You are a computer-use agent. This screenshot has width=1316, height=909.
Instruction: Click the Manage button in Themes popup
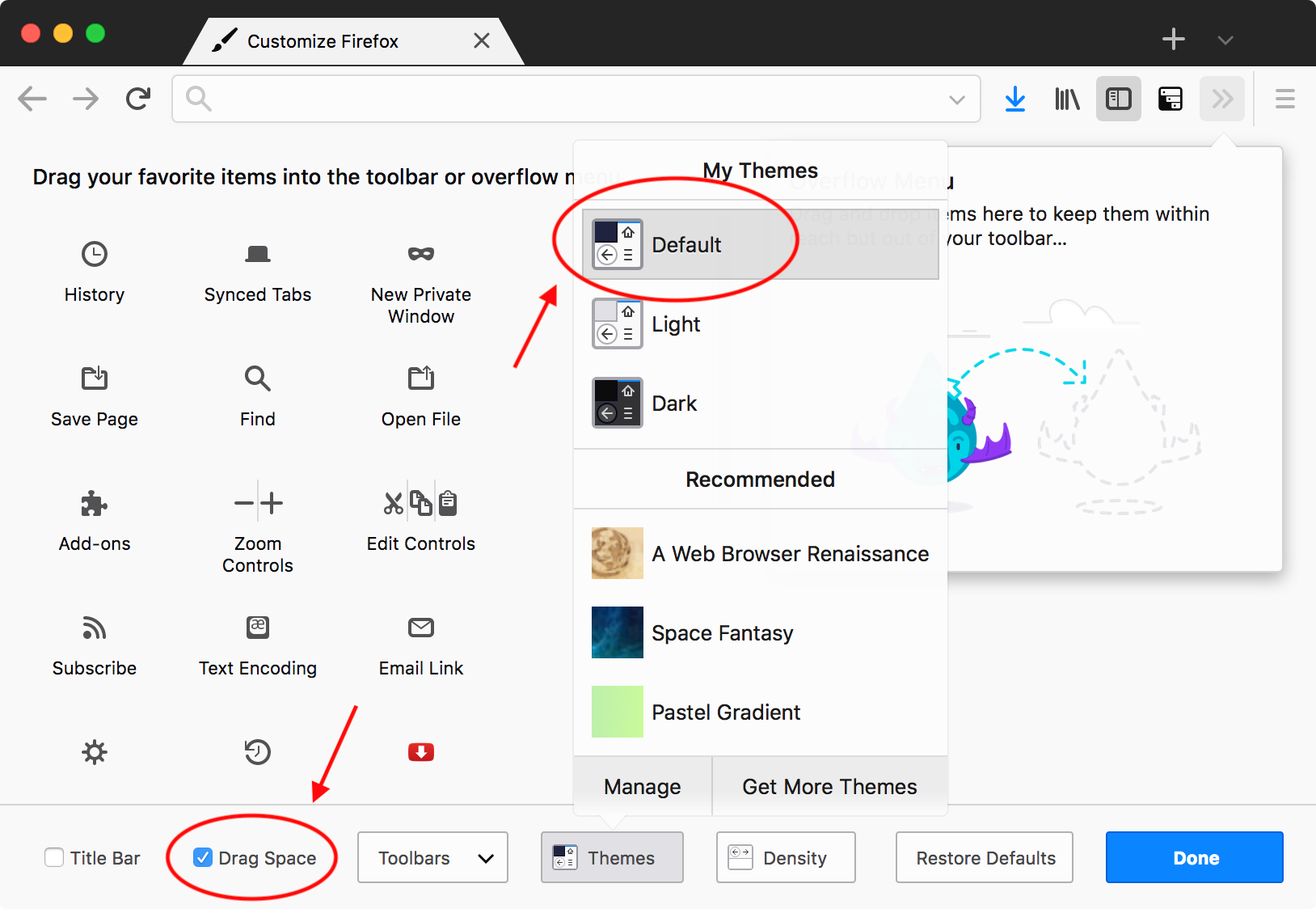coord(643,786)
